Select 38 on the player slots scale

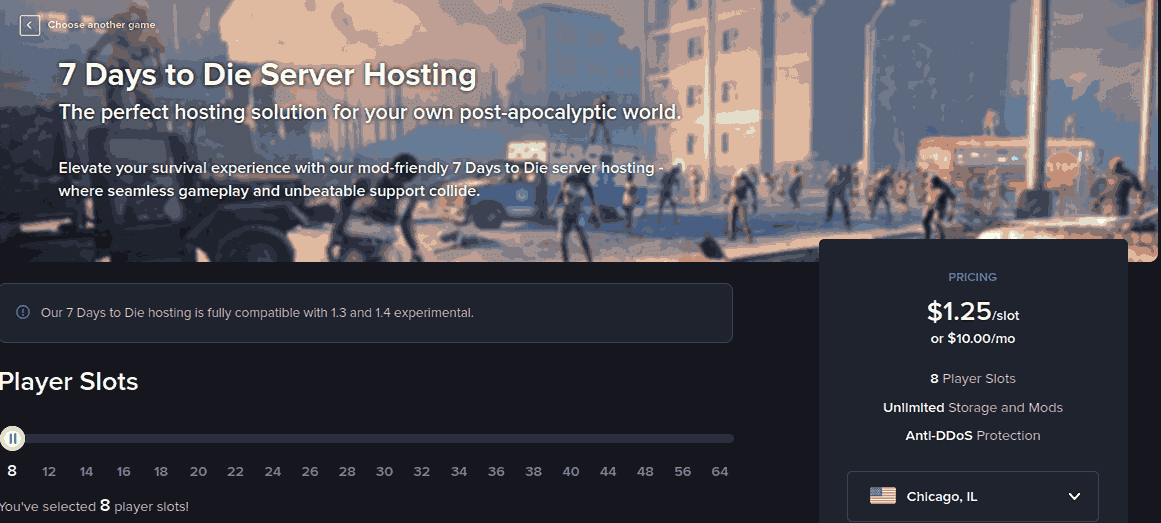[533, 471]
